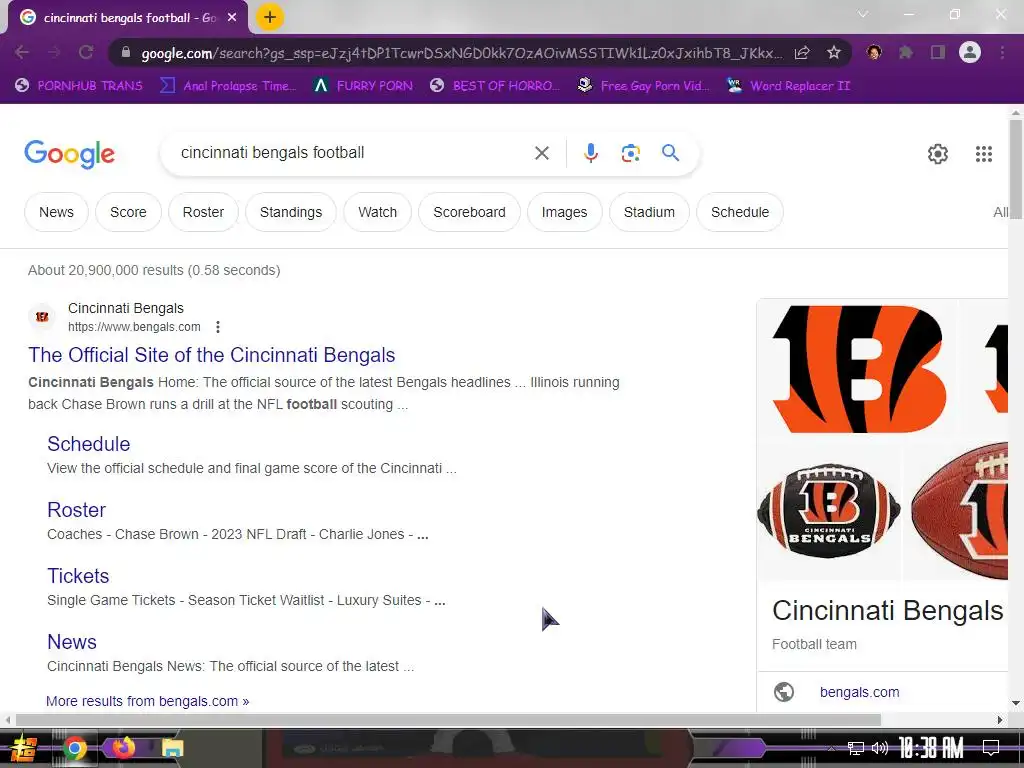
Task: Open the brown leather football image
Action: [x=957, y=511]
